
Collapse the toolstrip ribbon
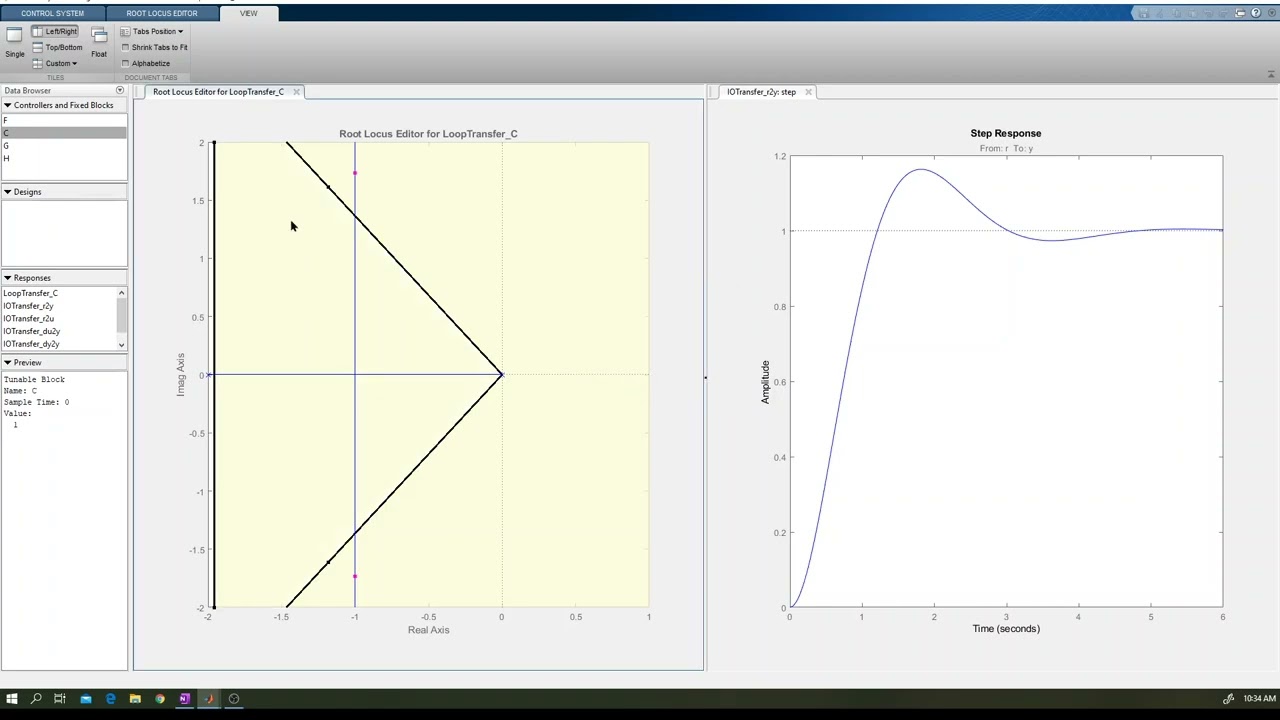(x=1271, y=75)
